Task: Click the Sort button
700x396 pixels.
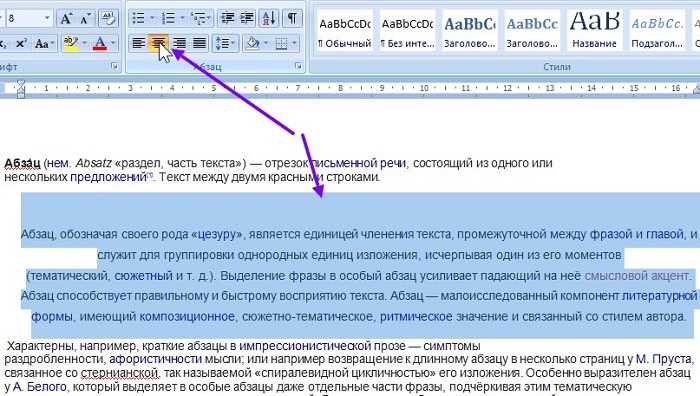Action: click(x=269, y=18)
